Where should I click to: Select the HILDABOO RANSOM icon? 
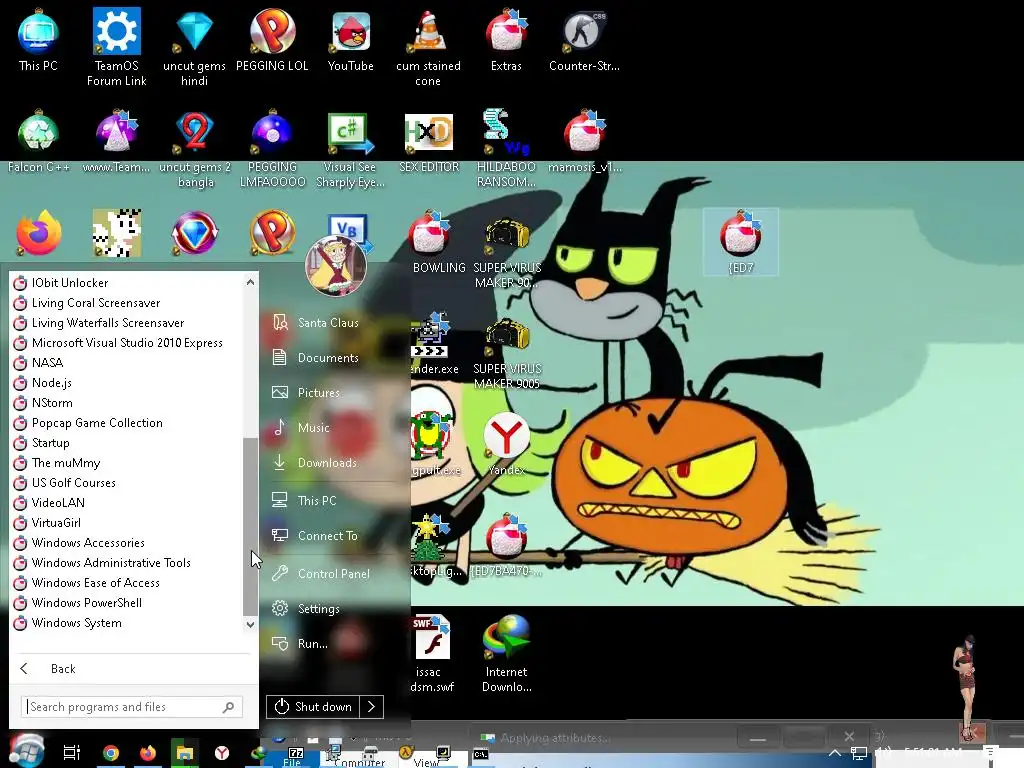(x=506, y=149)
